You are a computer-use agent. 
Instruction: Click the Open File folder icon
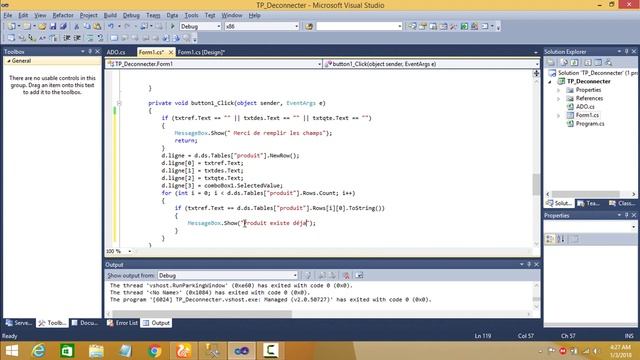[42, 27]
